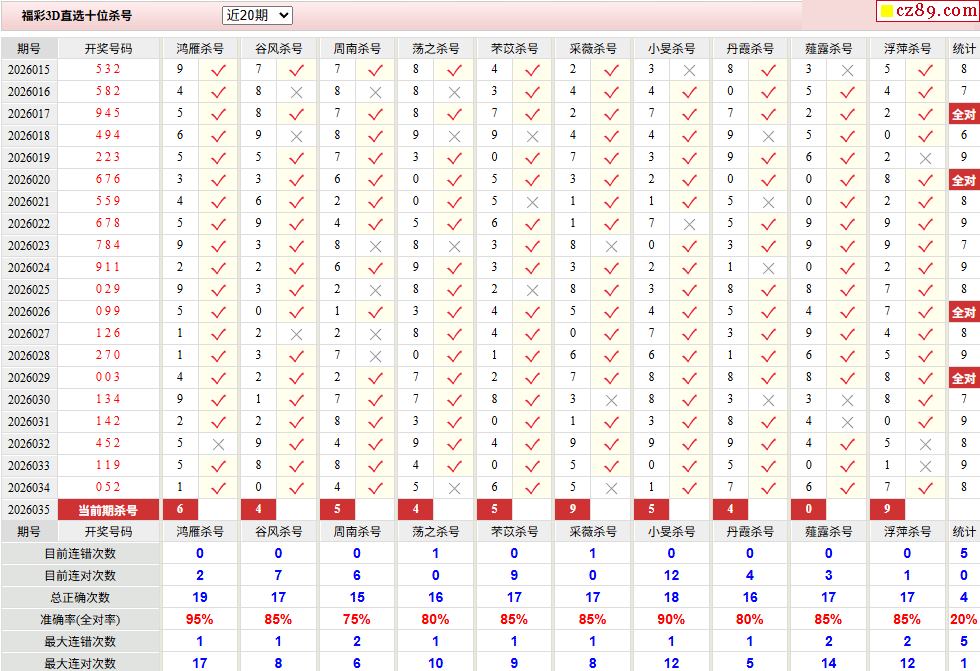Click the 总正确次数 row label

pyautogui.click(x=80, y=597)
